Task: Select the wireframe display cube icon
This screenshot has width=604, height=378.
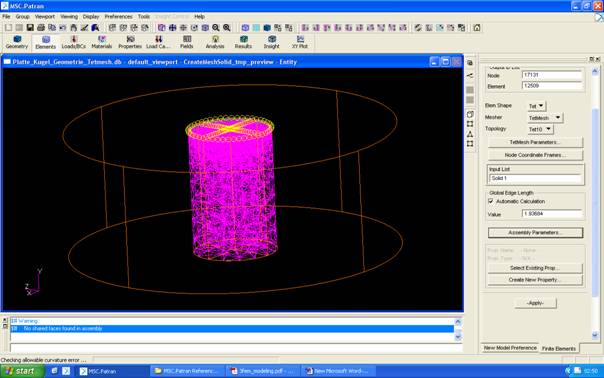Action: (245, 28)
